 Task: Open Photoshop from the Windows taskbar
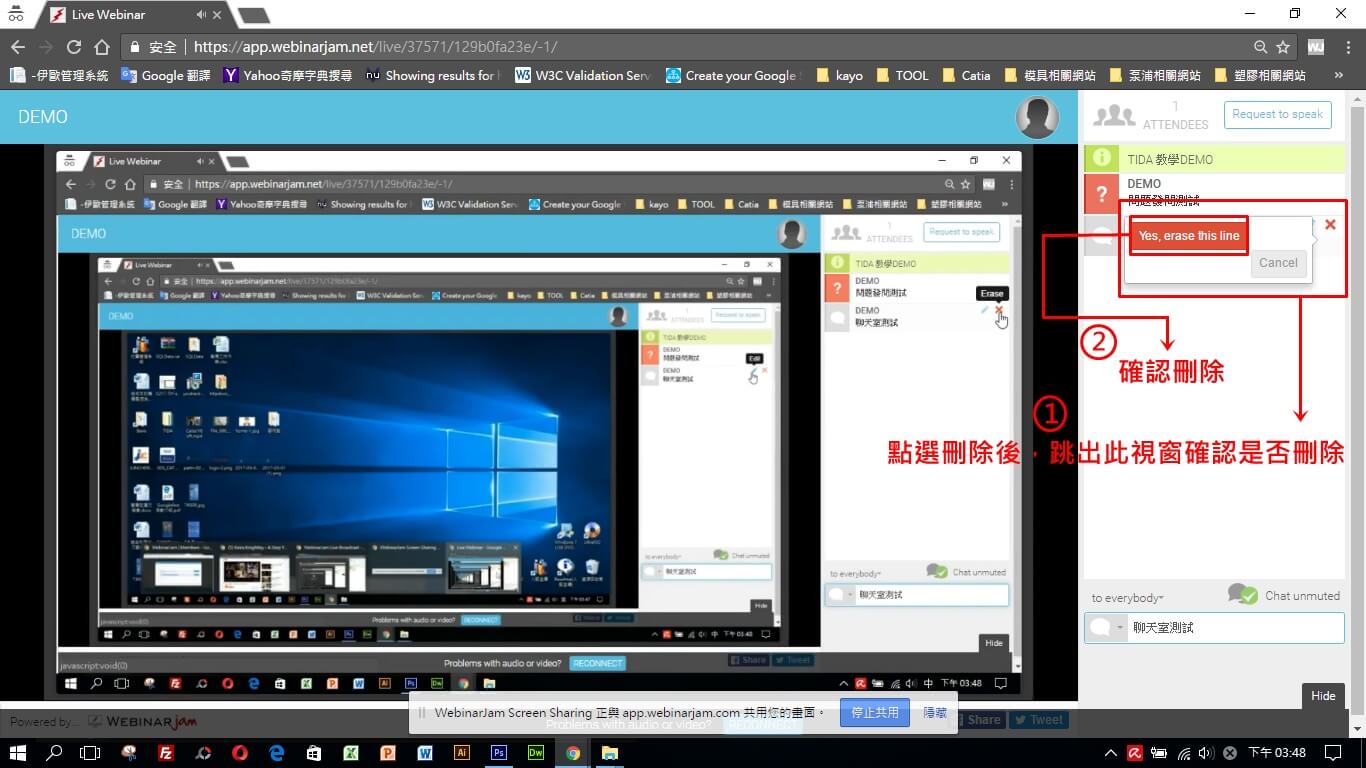coord(499,753)
